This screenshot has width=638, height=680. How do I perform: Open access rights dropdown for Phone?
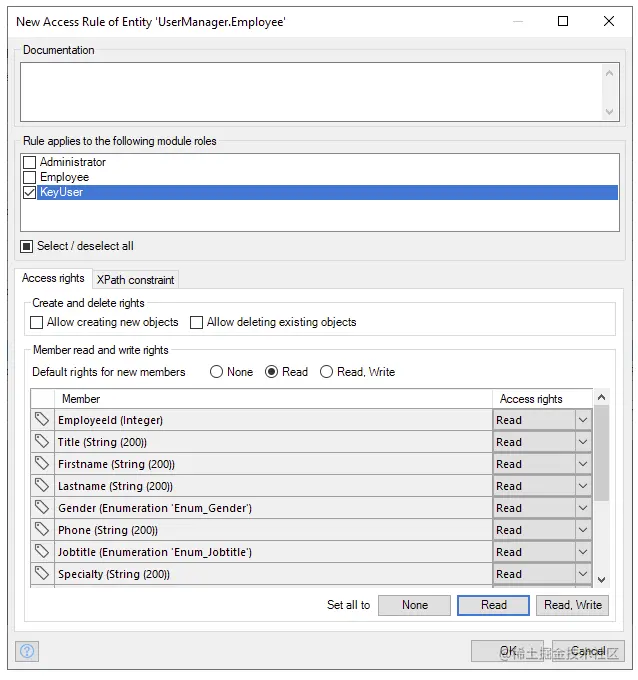pos(582,530)
